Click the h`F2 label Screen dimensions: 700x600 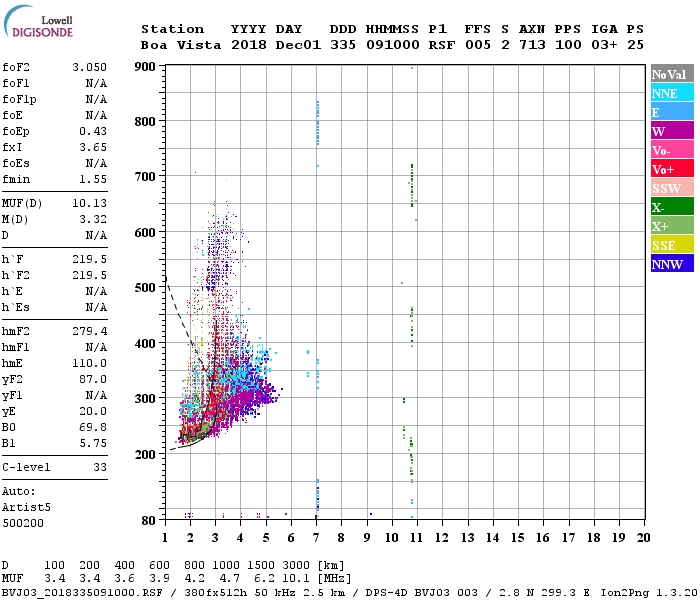click(x=16, y=275)
